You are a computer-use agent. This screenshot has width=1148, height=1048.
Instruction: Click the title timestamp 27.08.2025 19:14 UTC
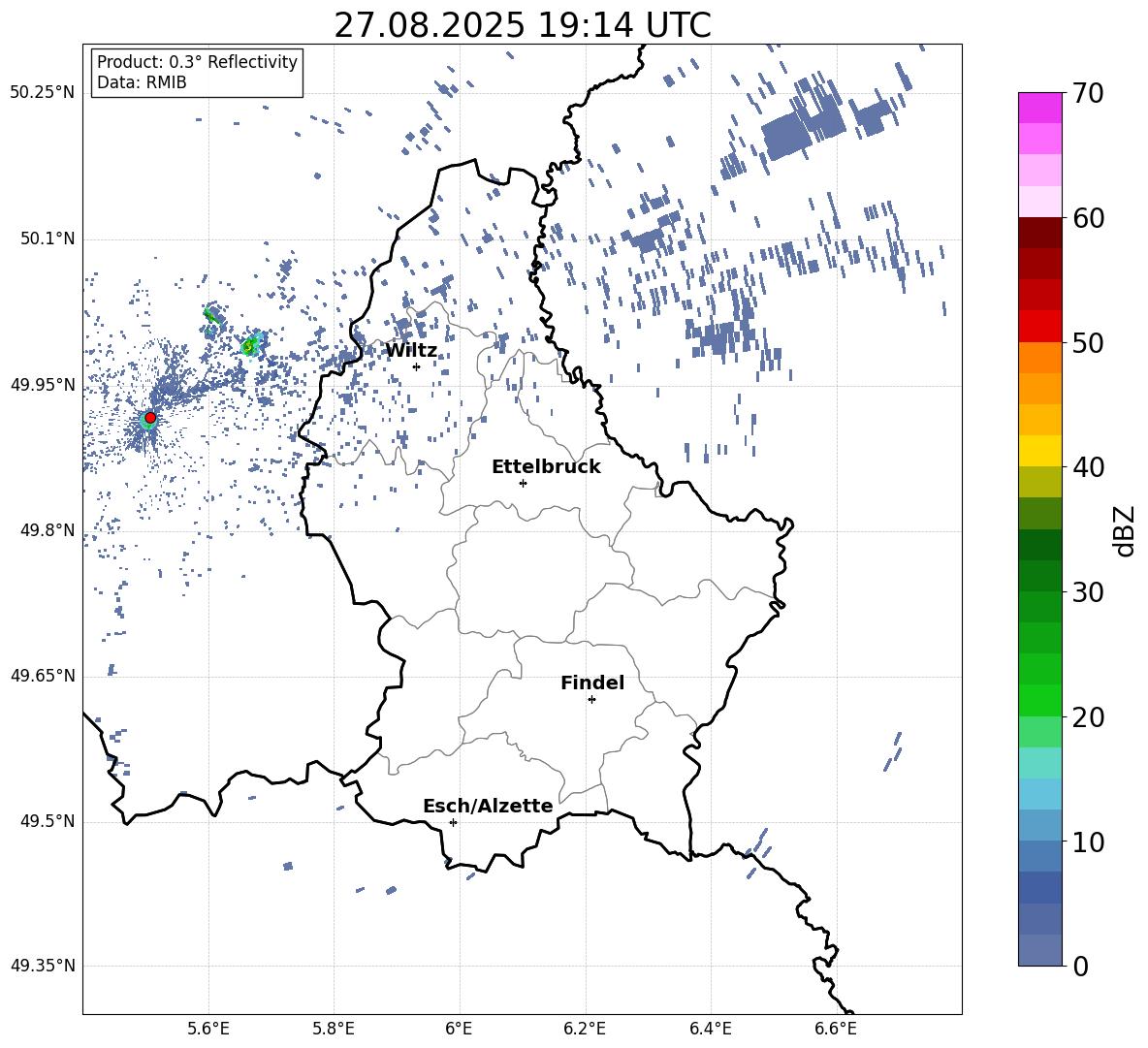(x=522, y=25)
